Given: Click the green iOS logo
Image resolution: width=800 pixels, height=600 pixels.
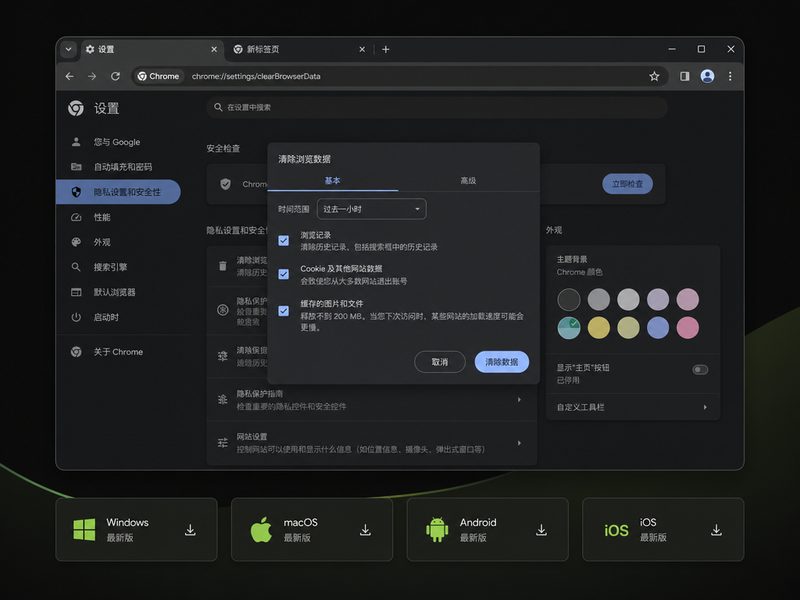Looking at the screenshot, I should click(x=616, y=531).
